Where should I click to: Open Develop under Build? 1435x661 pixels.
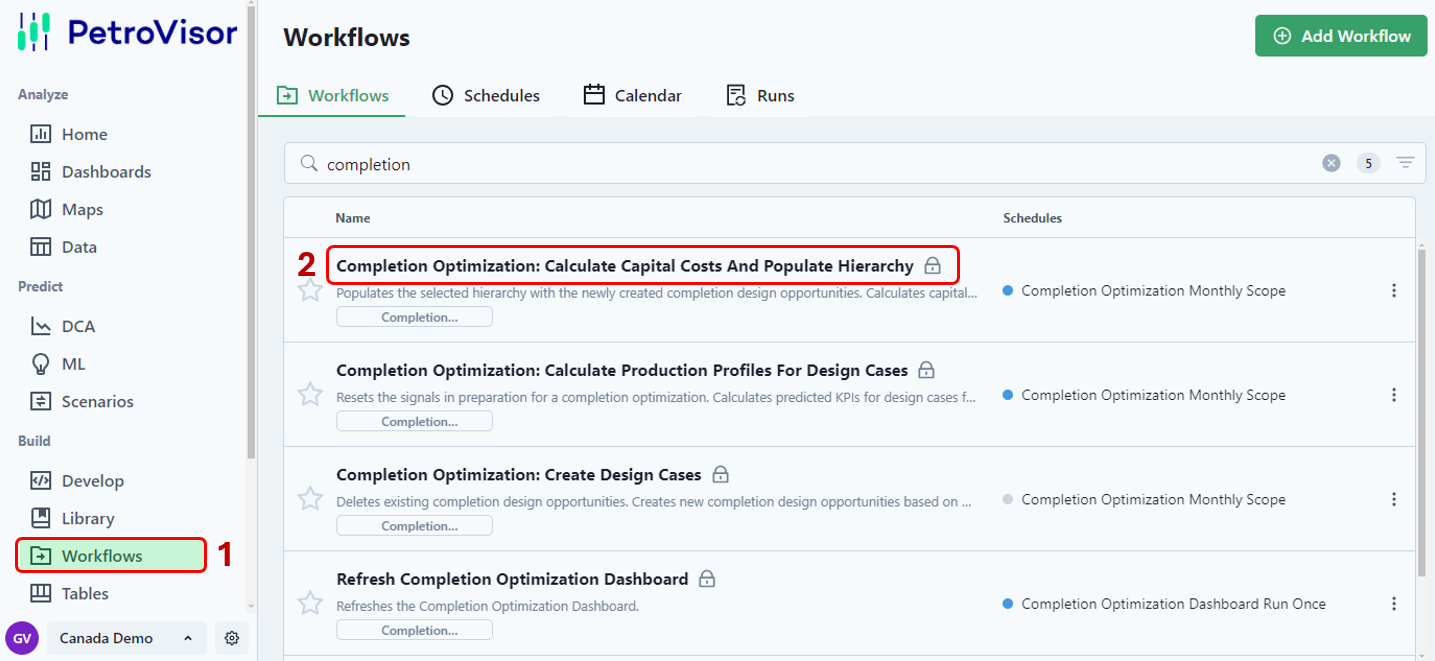pos(78,481)
